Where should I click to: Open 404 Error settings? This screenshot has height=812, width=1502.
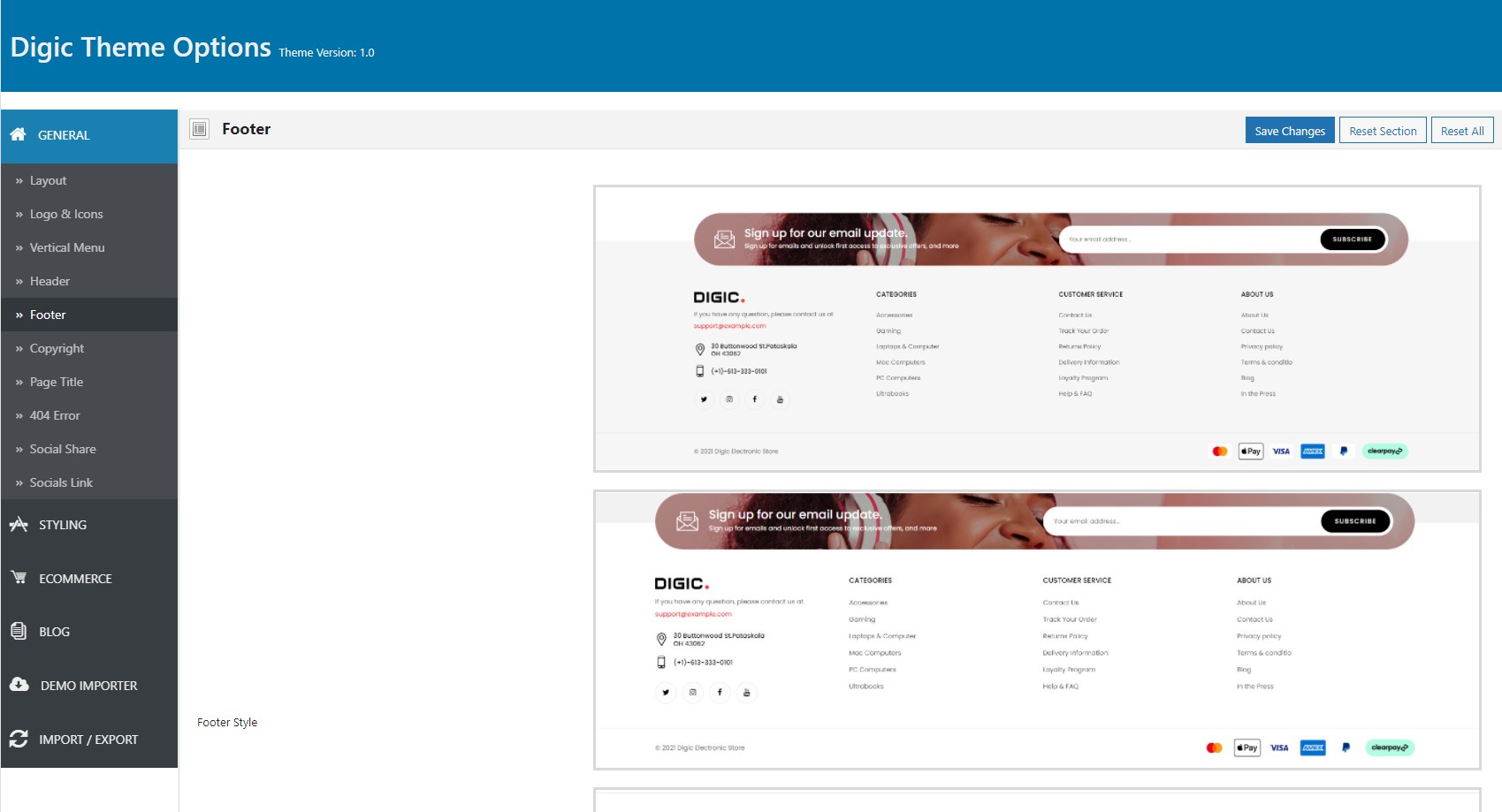click(89, 415)
